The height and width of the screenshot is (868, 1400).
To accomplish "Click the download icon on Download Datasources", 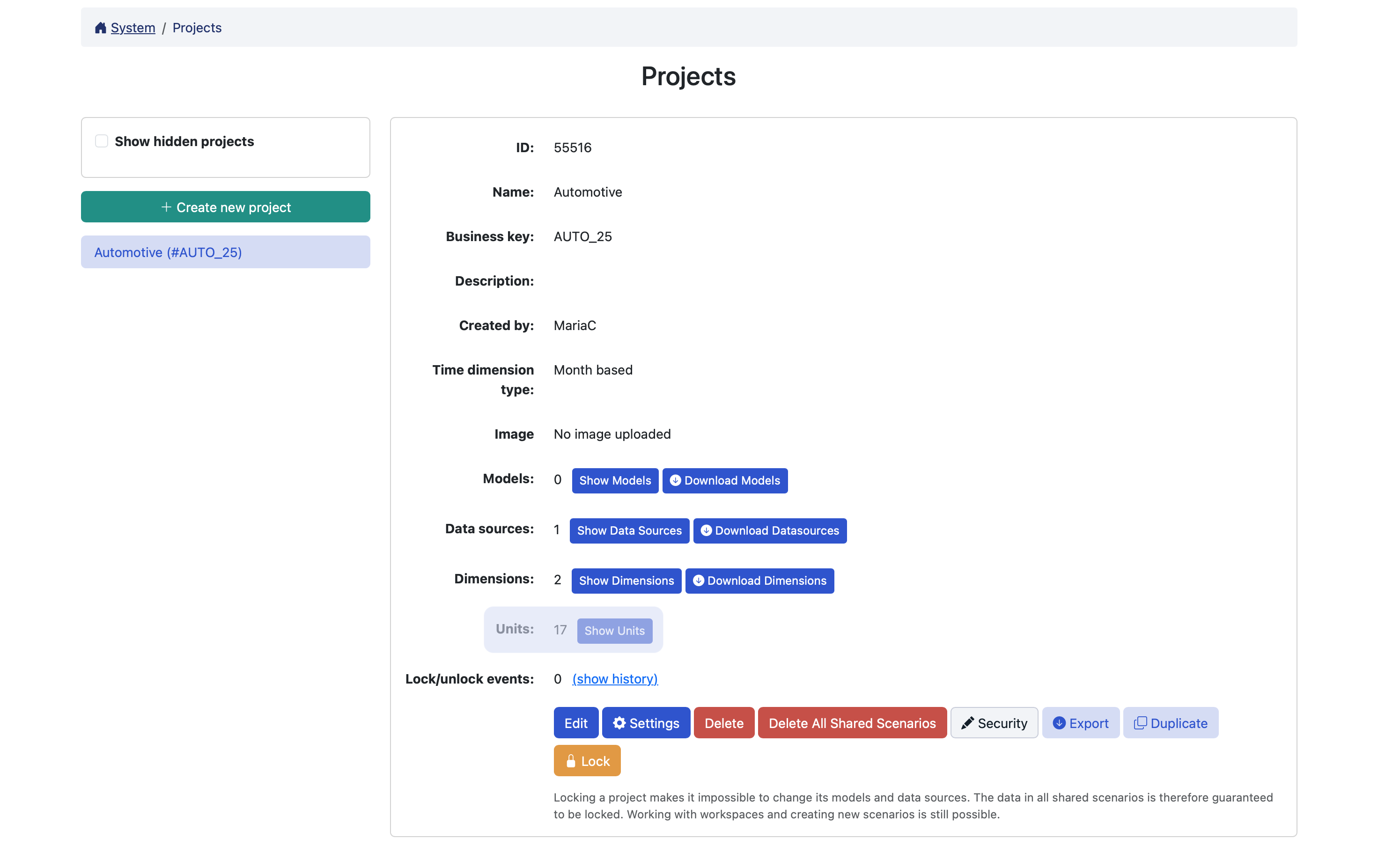I will pos(706,530).
